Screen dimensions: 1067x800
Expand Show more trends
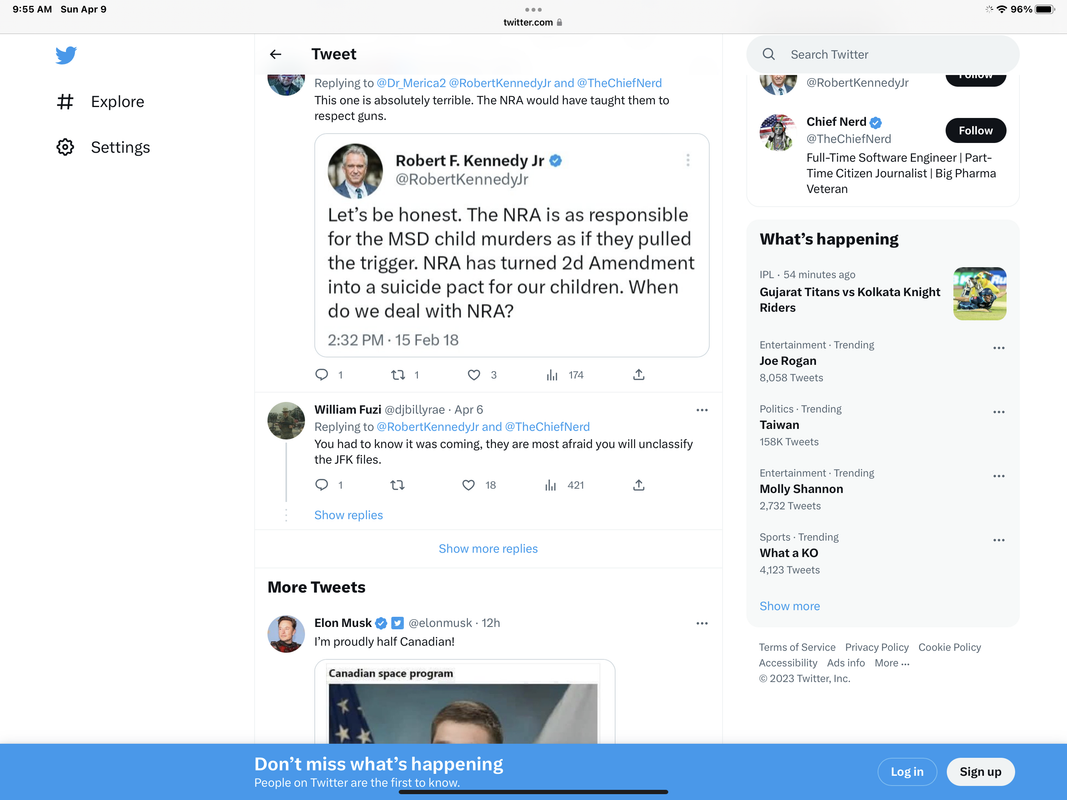789,605
